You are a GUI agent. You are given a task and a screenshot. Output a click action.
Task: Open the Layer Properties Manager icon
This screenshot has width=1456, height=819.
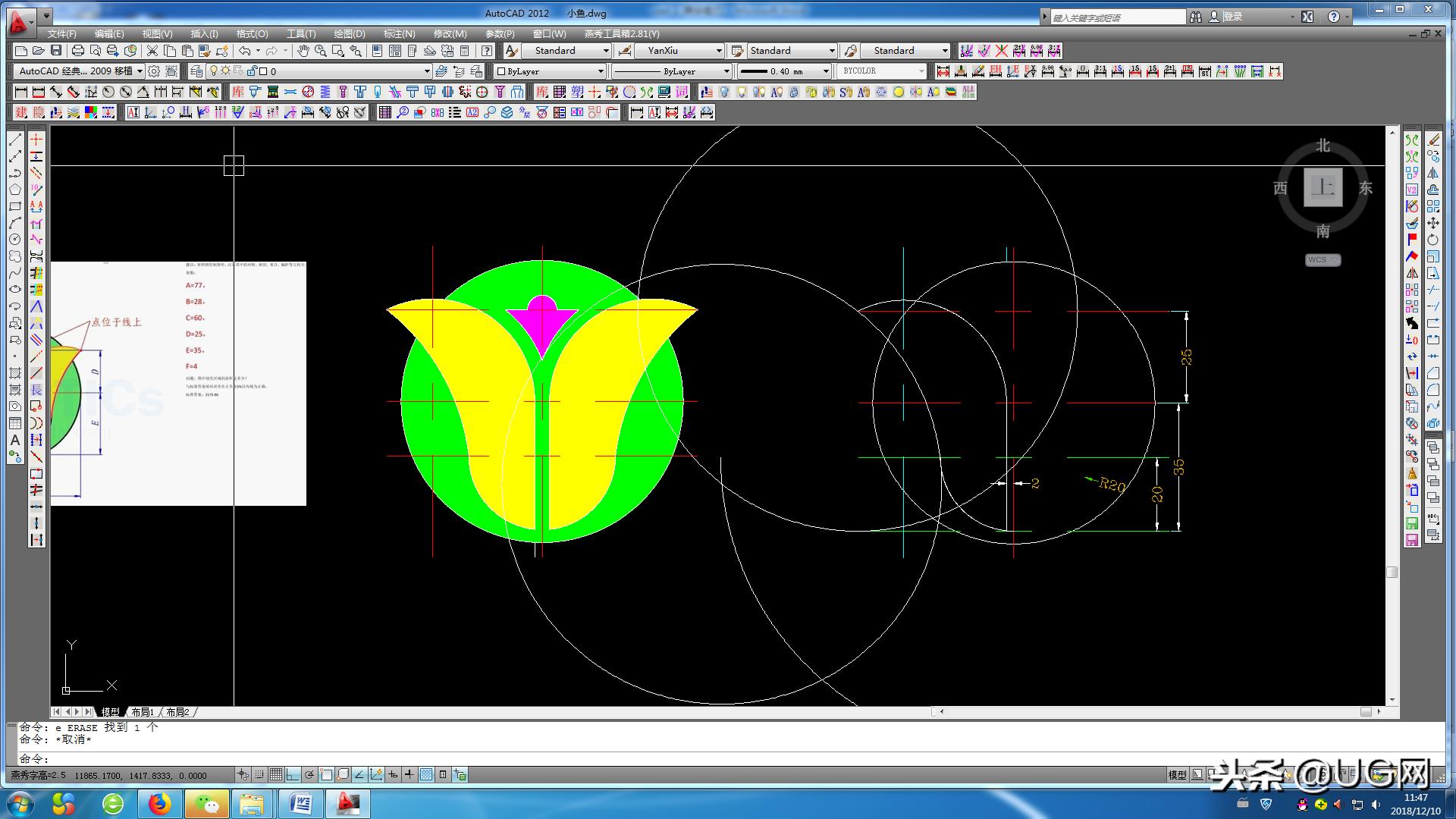pyautogui.click(x=196, y=71)
